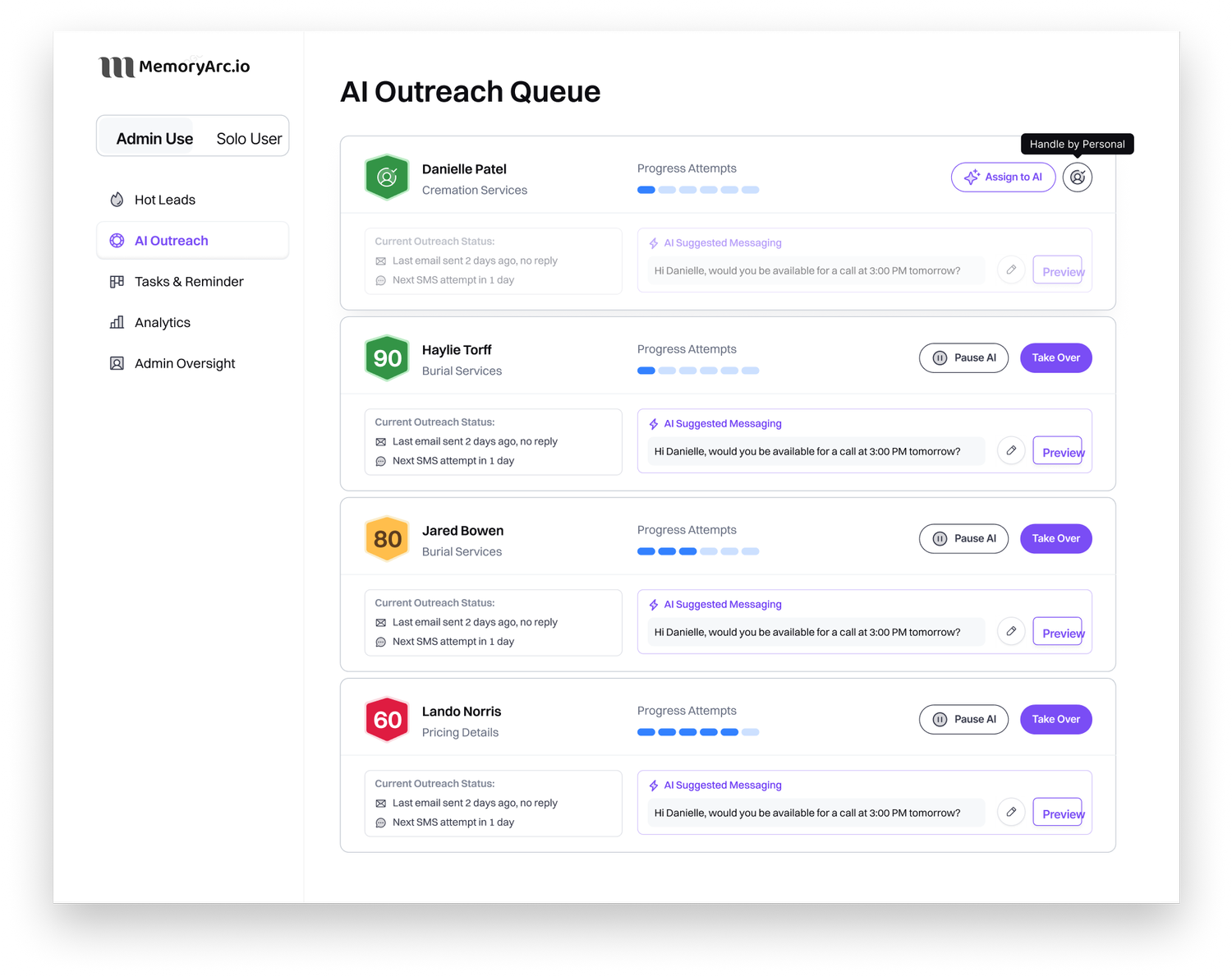Click Cremation Services under Danielle Patel
This screenshot has height=977, width=1232.
(475, 191)
